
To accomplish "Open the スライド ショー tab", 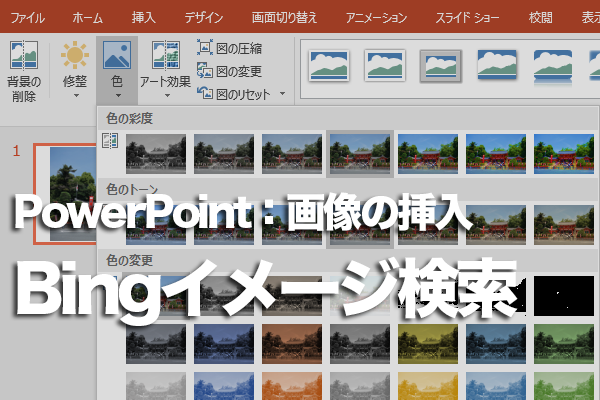I will coord(467,18).
